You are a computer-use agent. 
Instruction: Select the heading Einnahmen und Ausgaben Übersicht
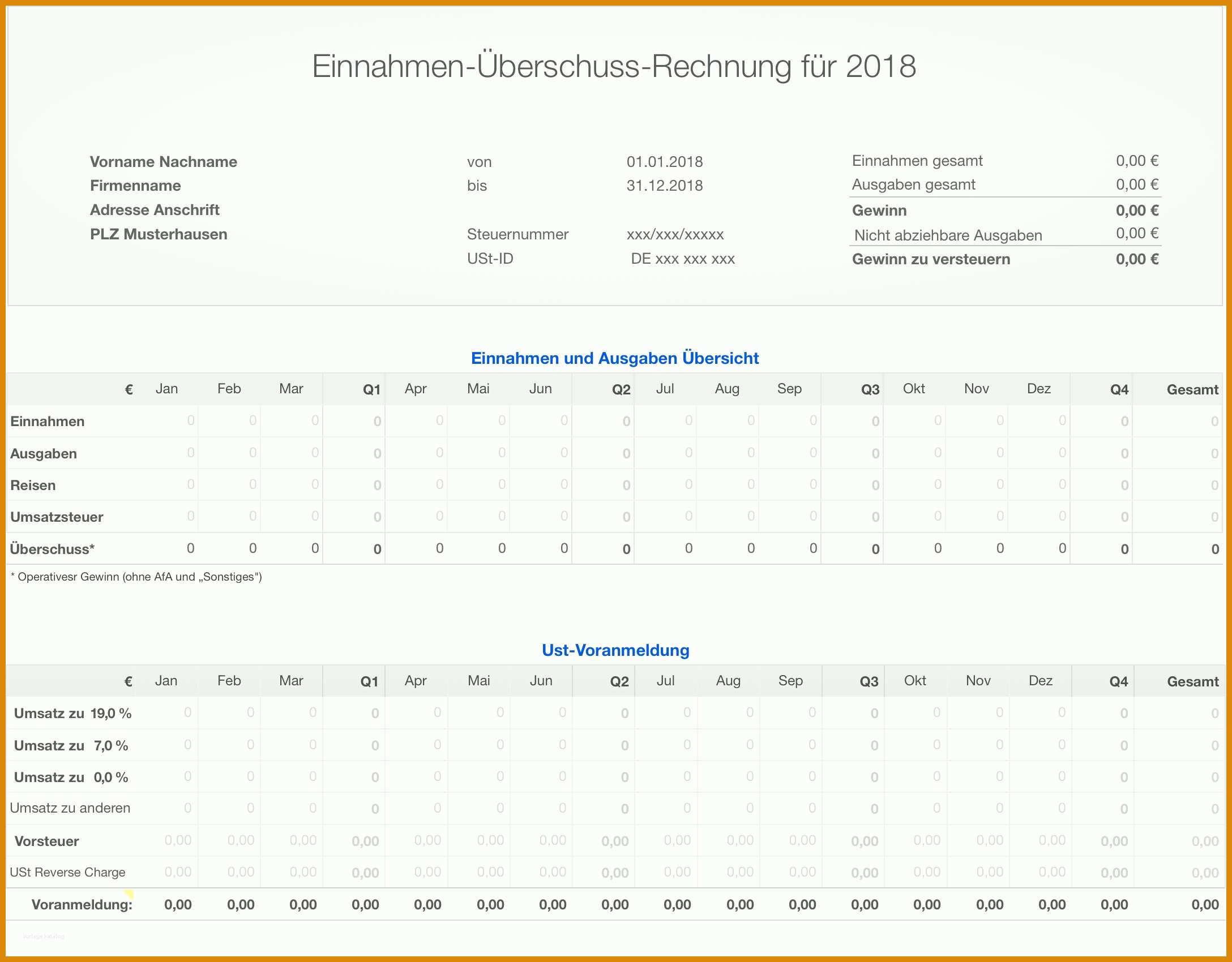point(615,358)
